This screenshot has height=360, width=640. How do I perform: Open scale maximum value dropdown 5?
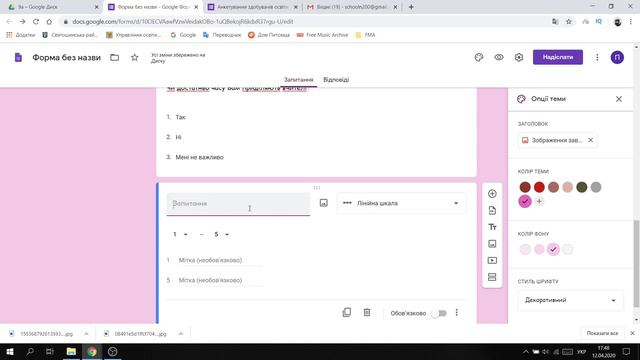(x=221, y=234)
